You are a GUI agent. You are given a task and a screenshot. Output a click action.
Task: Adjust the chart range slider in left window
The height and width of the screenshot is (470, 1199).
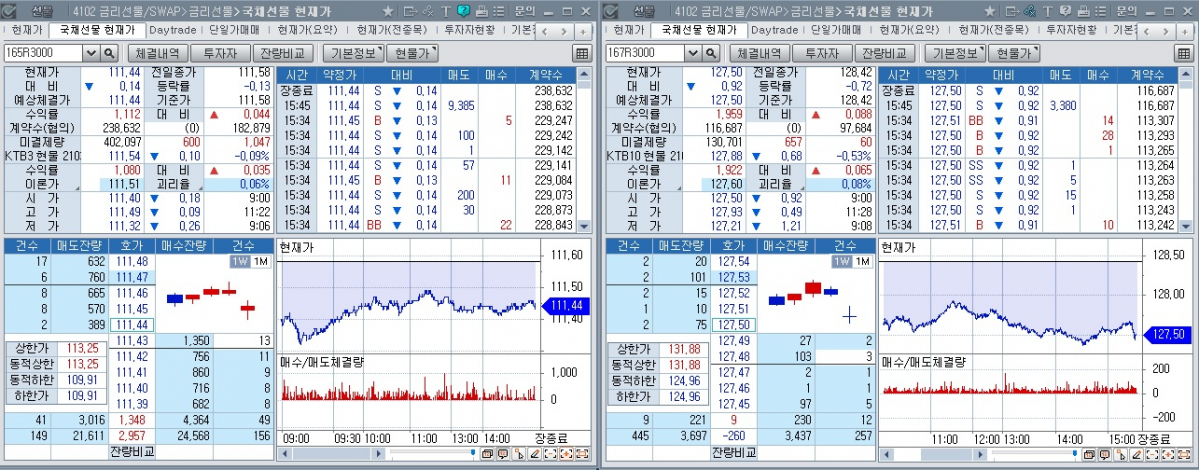coord(432,453)
